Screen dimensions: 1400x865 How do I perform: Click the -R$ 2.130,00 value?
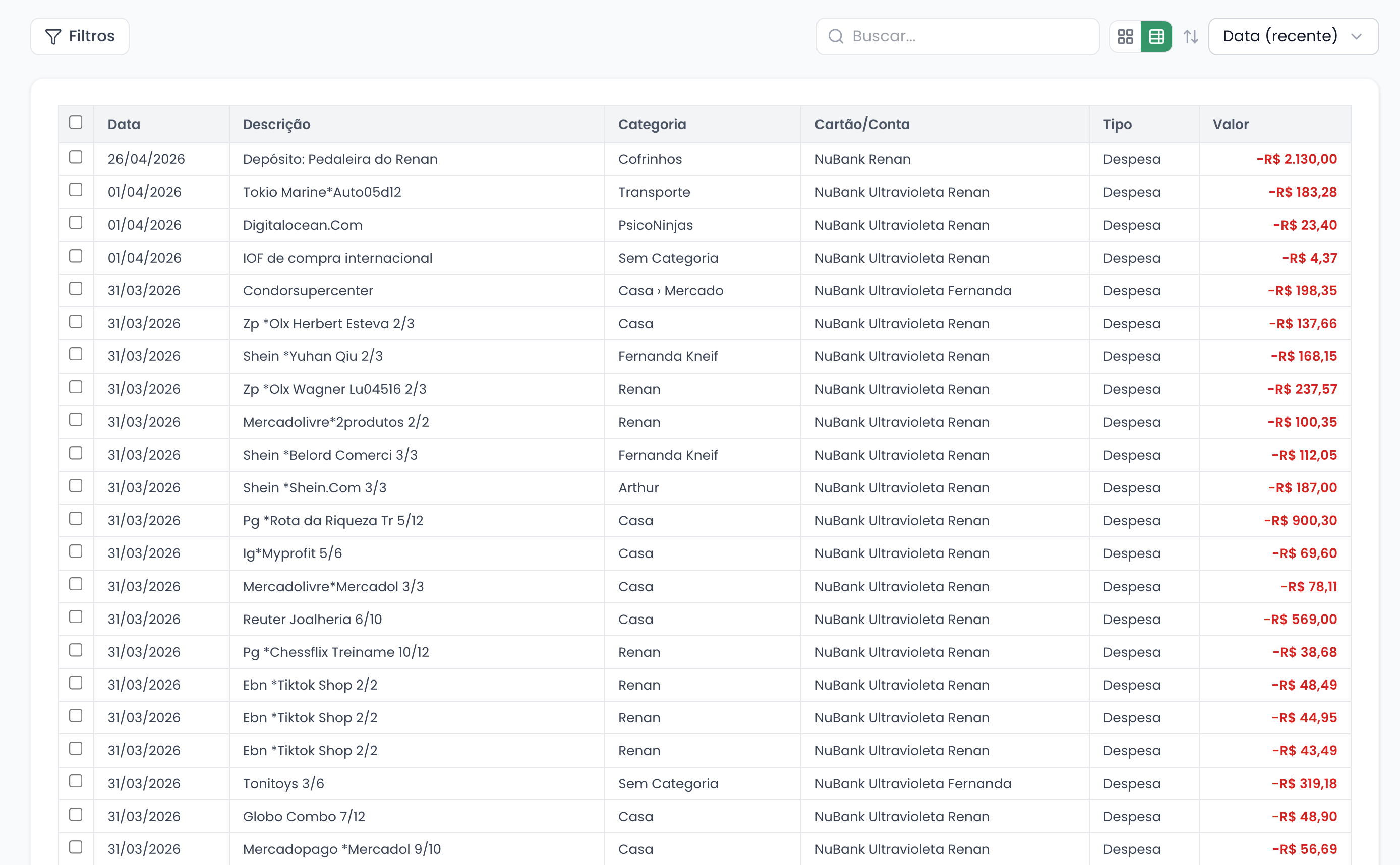coord(1297,159)
